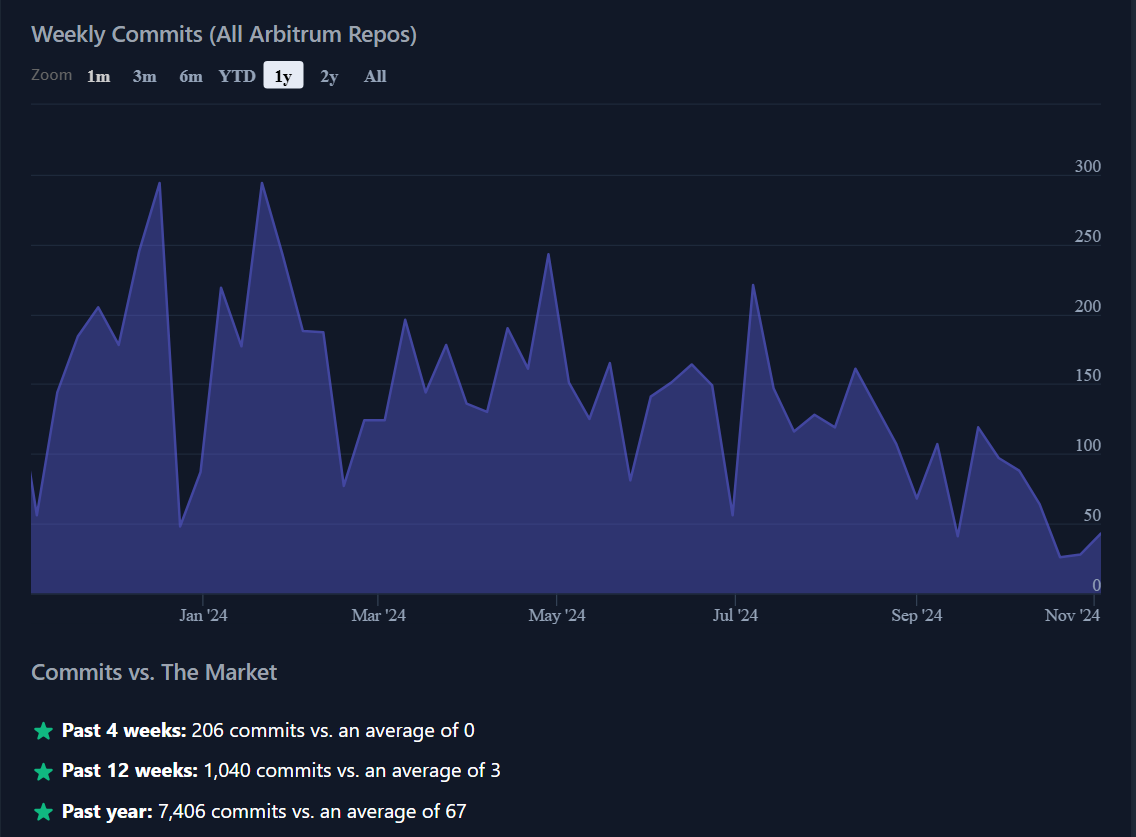
Task: Click the commit spike near May '24
Action: (x=548, y=258)
